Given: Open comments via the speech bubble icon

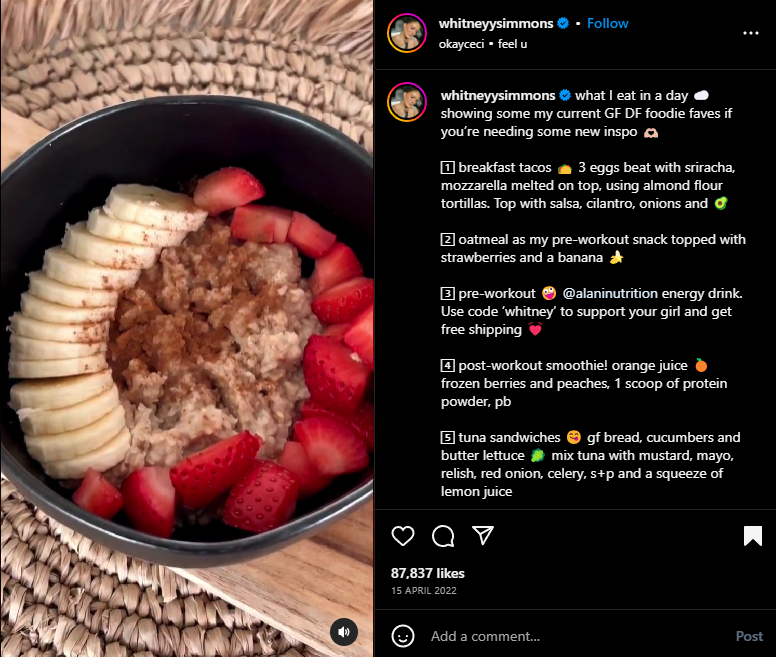Looking at the screenshot, I should click(443, 536).
